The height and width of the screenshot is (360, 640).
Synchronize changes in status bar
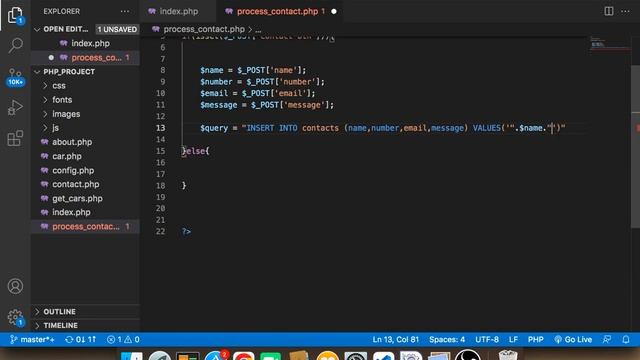(x=80, y=340)
